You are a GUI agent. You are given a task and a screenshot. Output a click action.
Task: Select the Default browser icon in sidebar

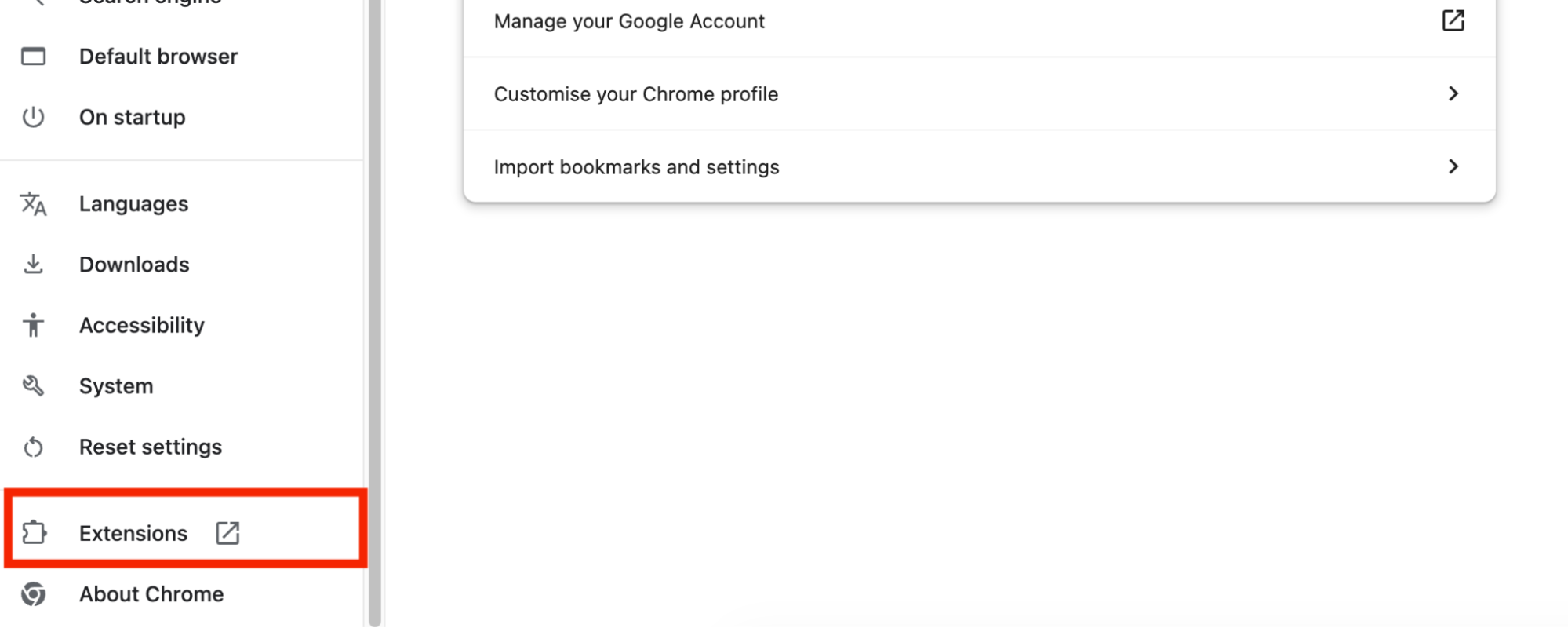point(33,56)
